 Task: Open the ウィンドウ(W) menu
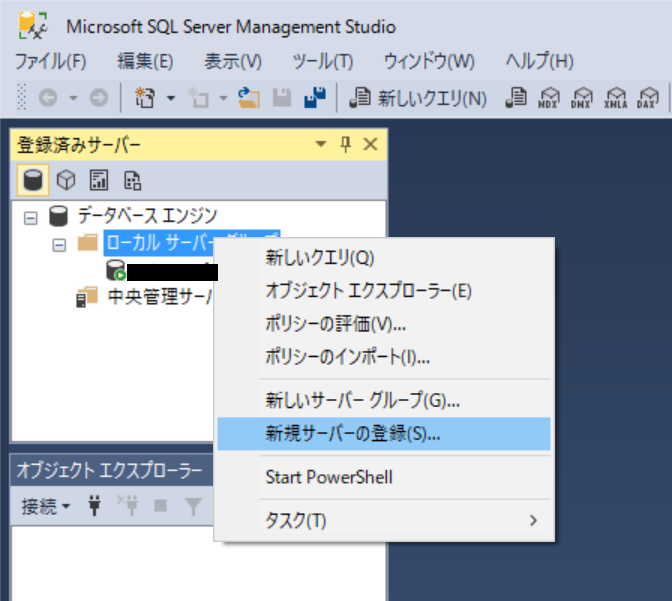click(429, 61)
